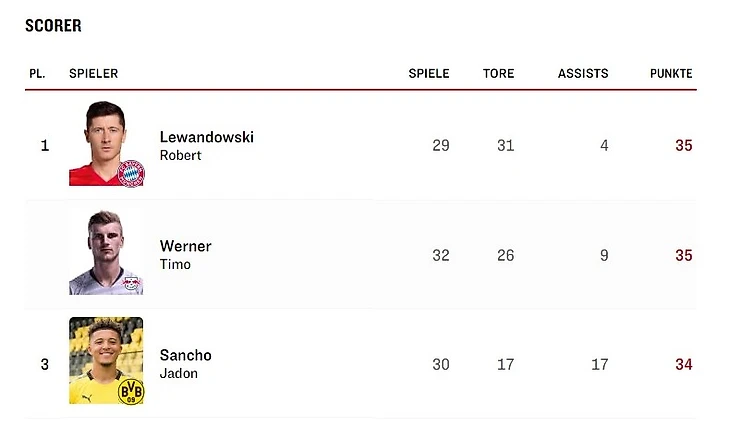Screen dimensions: 730x427
Task: Open Lewandowski player name link
Action: point(206,137)
